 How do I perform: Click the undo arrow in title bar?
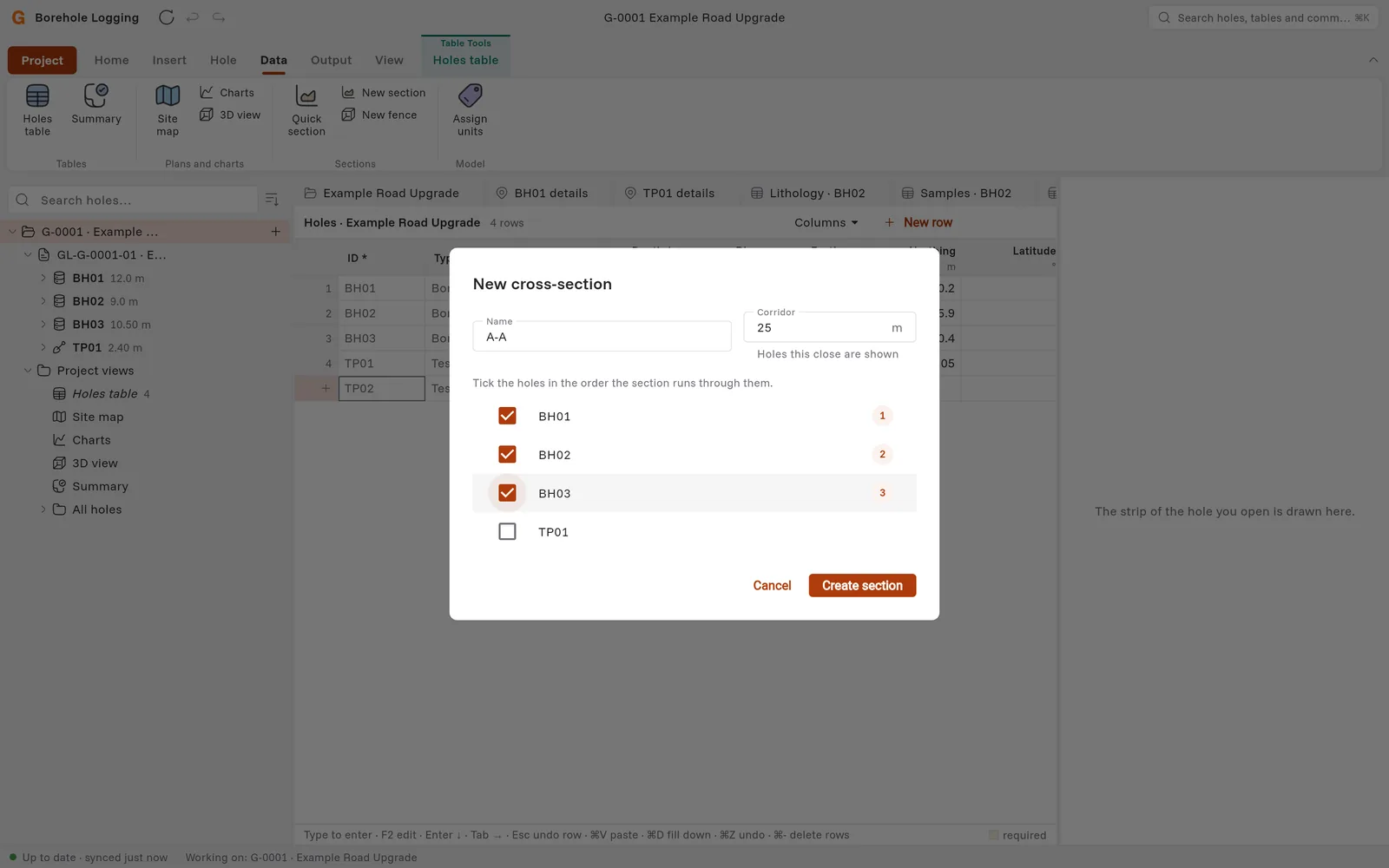click(x=193, y=17)
